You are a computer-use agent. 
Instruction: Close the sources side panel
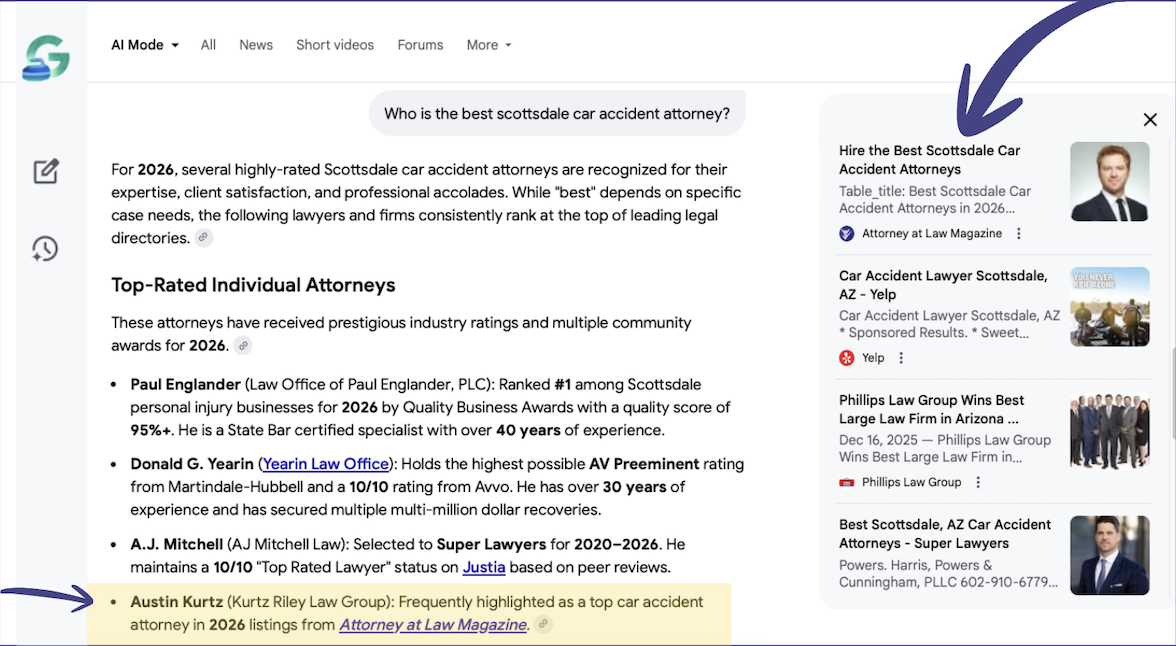1150,119
